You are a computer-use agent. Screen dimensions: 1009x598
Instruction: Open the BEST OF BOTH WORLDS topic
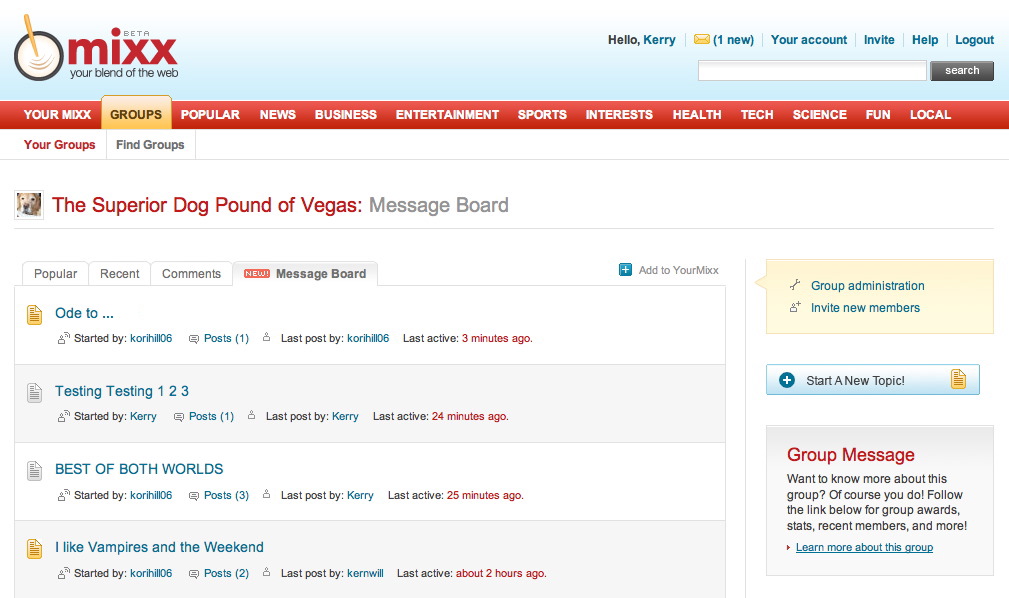[139, 469]
